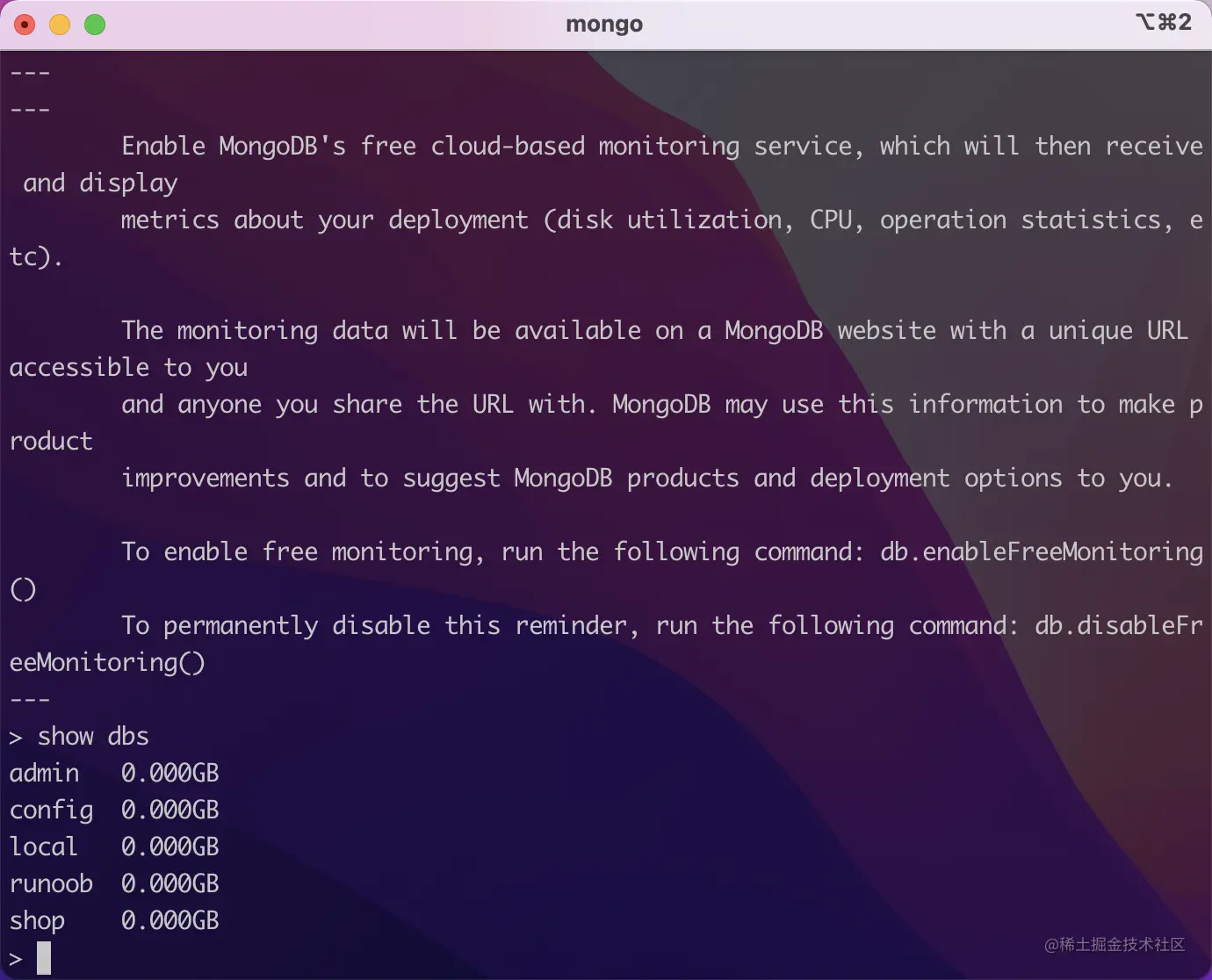1212x980 pixels.
Task: Click the yellow minimize window button
Action: [x=60, y=25]
